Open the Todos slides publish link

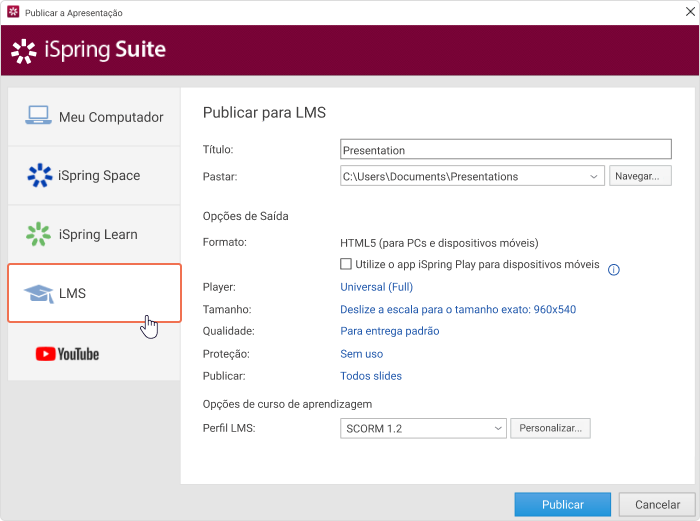tap(371, 376)
